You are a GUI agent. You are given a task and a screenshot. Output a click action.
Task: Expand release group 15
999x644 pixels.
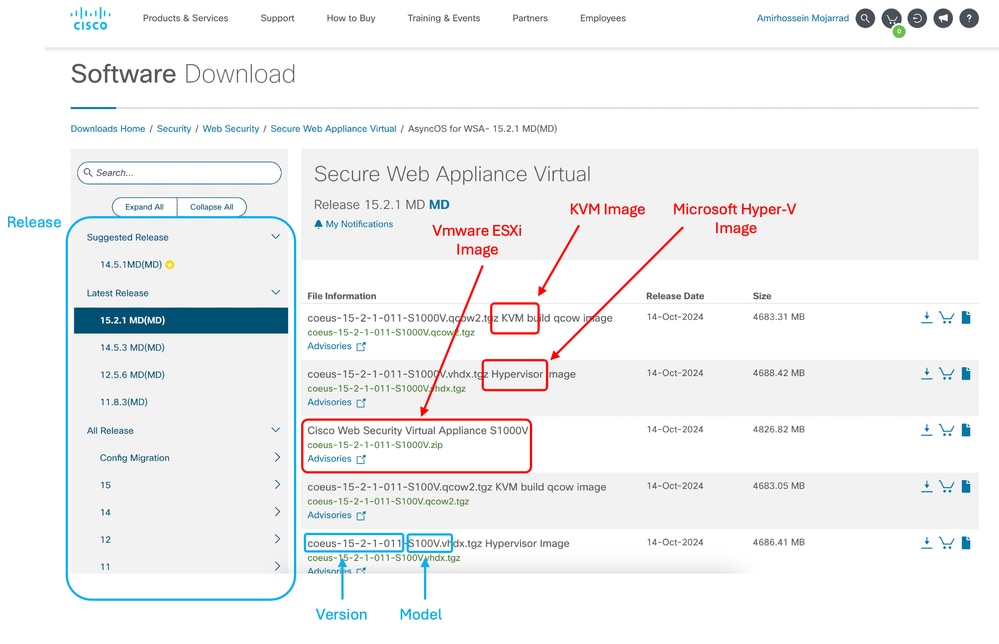pos(277,485)
